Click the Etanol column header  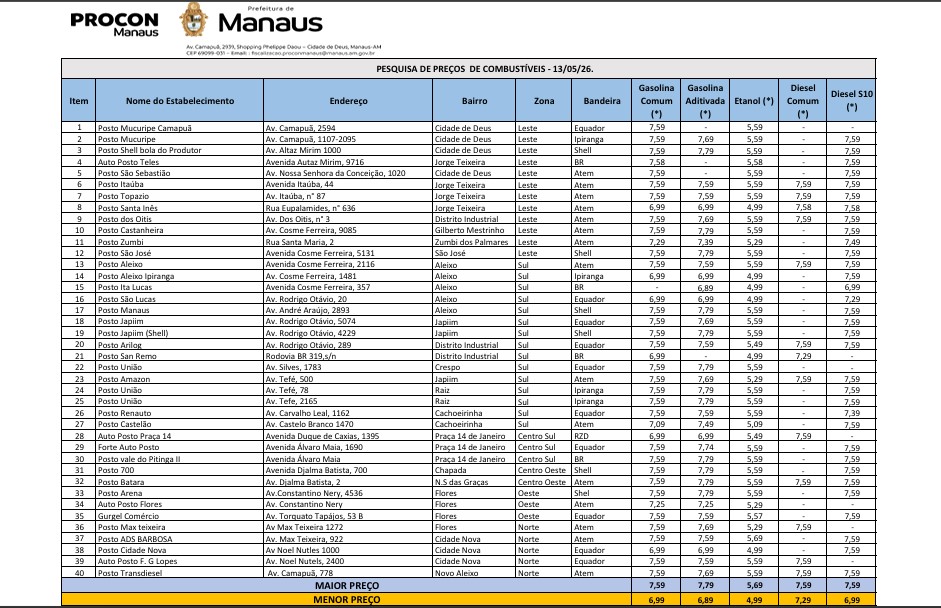pyautogui.click(x=754, y=101)
